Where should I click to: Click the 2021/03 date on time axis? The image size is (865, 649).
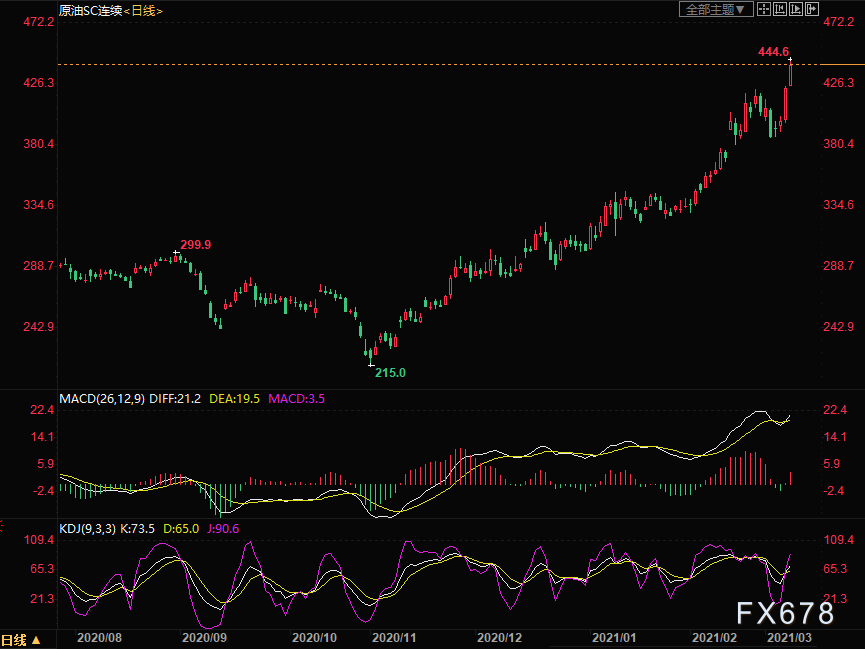789,637
